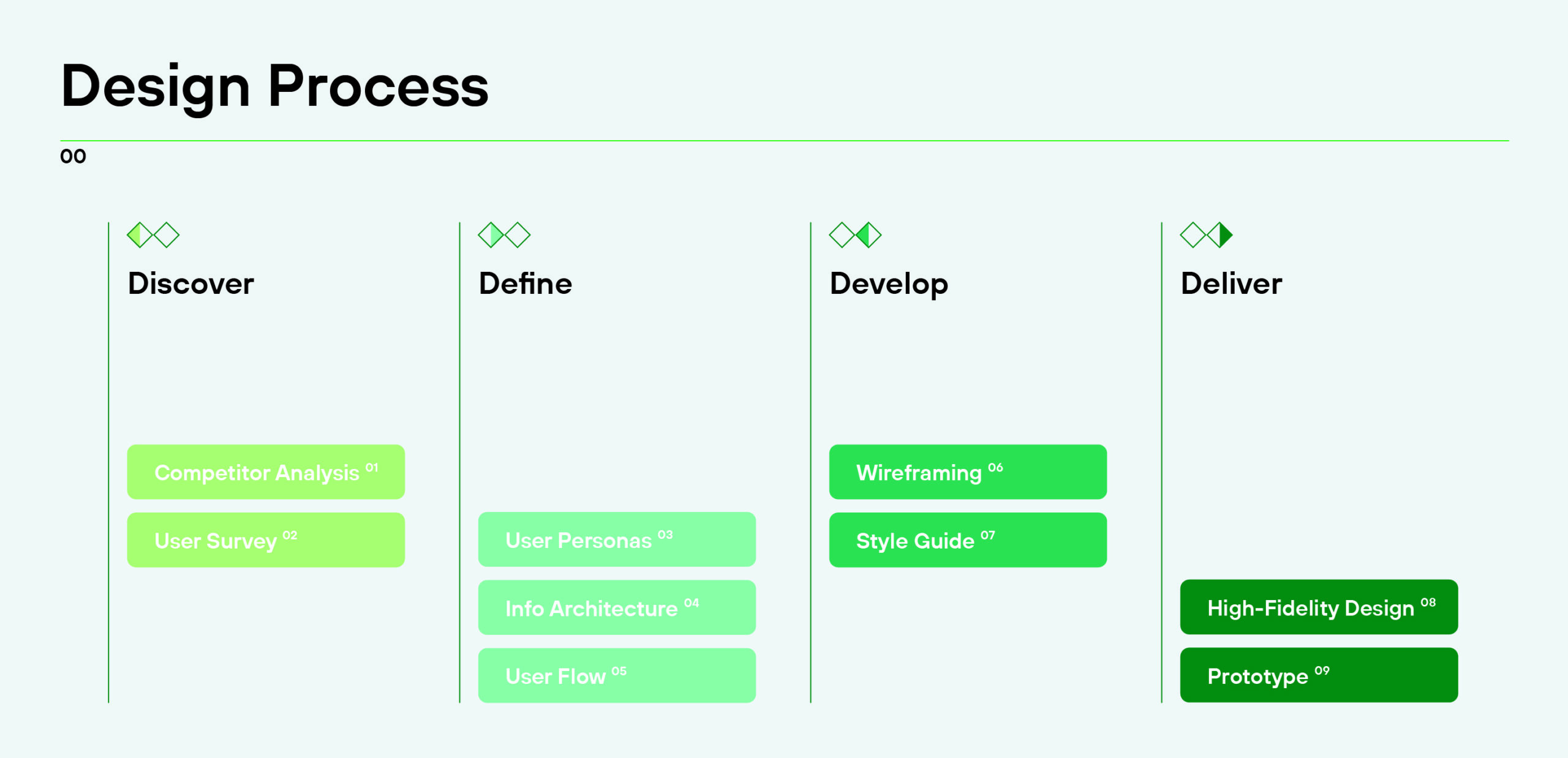Click the High-Fidelity Design 08 card
This screenshot has height=758, width=1568.
(1319, 607)
